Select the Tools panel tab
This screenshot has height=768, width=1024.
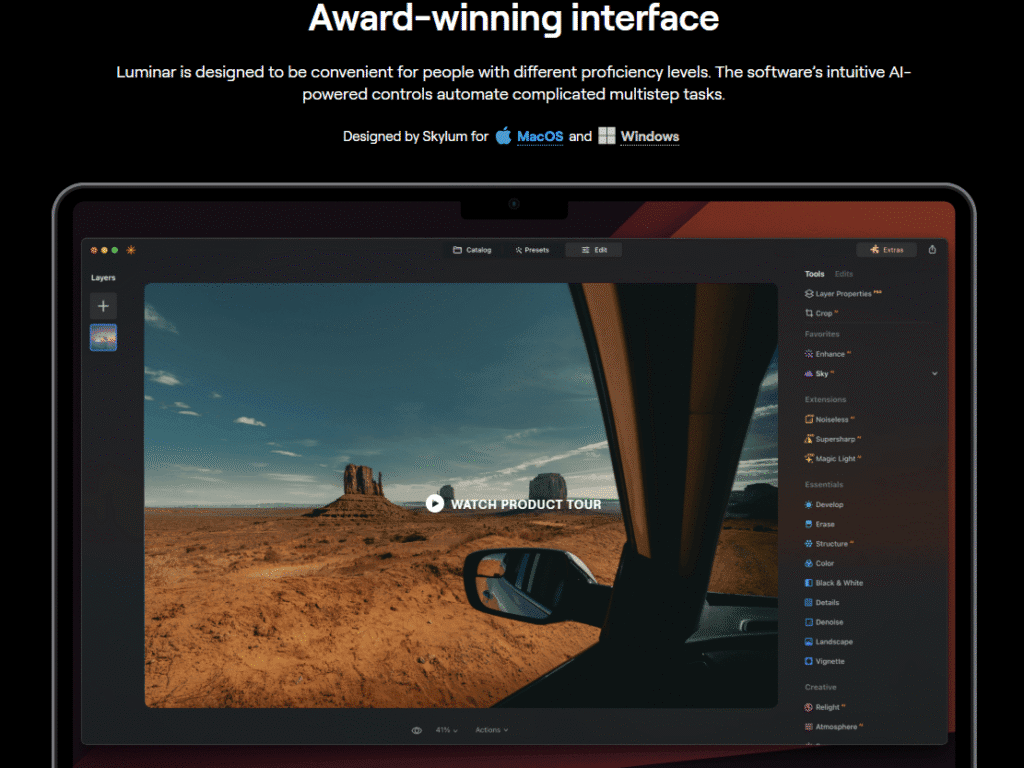tap(814, 274)
